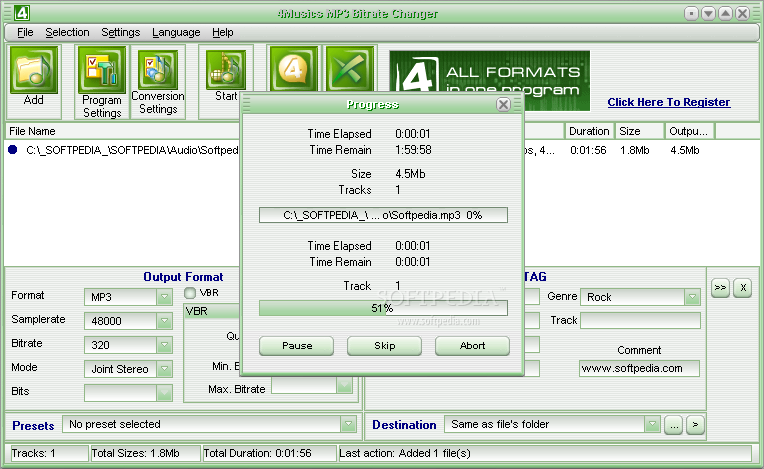Open the Language menu

pyautogui.click(x=176, y=32)
